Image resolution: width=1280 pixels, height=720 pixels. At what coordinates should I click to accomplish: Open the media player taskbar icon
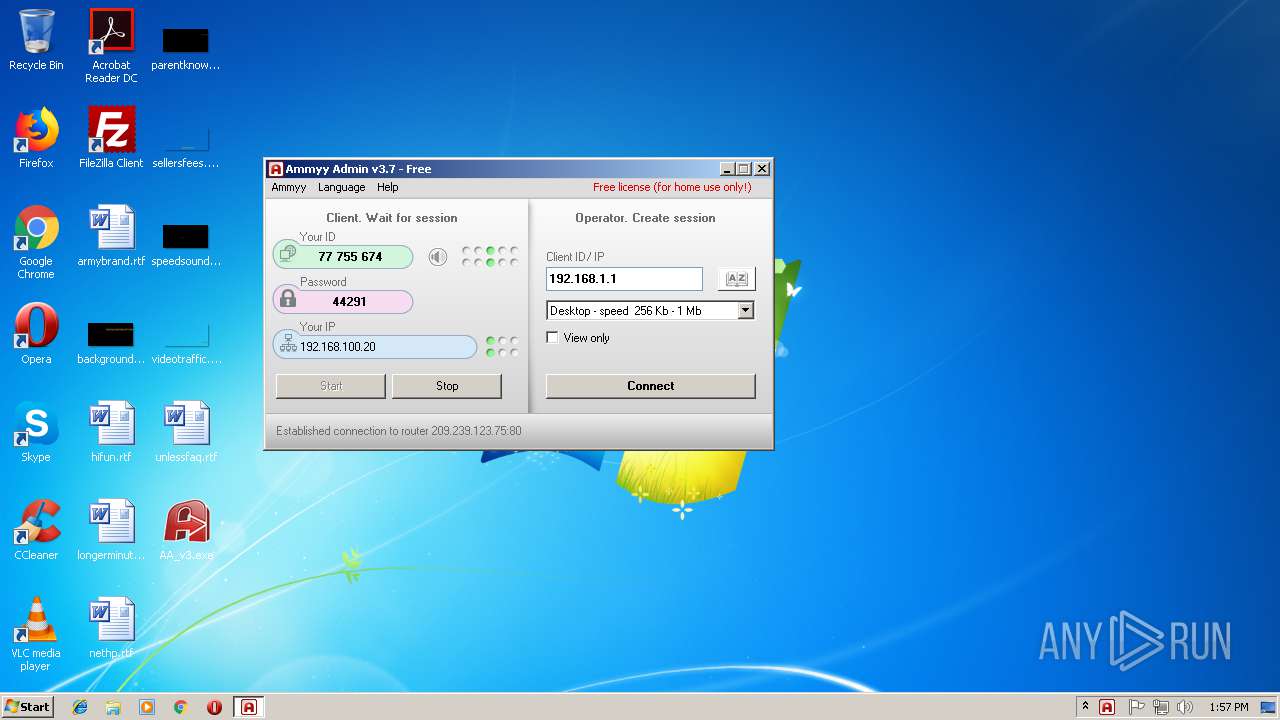coord(147,707)
